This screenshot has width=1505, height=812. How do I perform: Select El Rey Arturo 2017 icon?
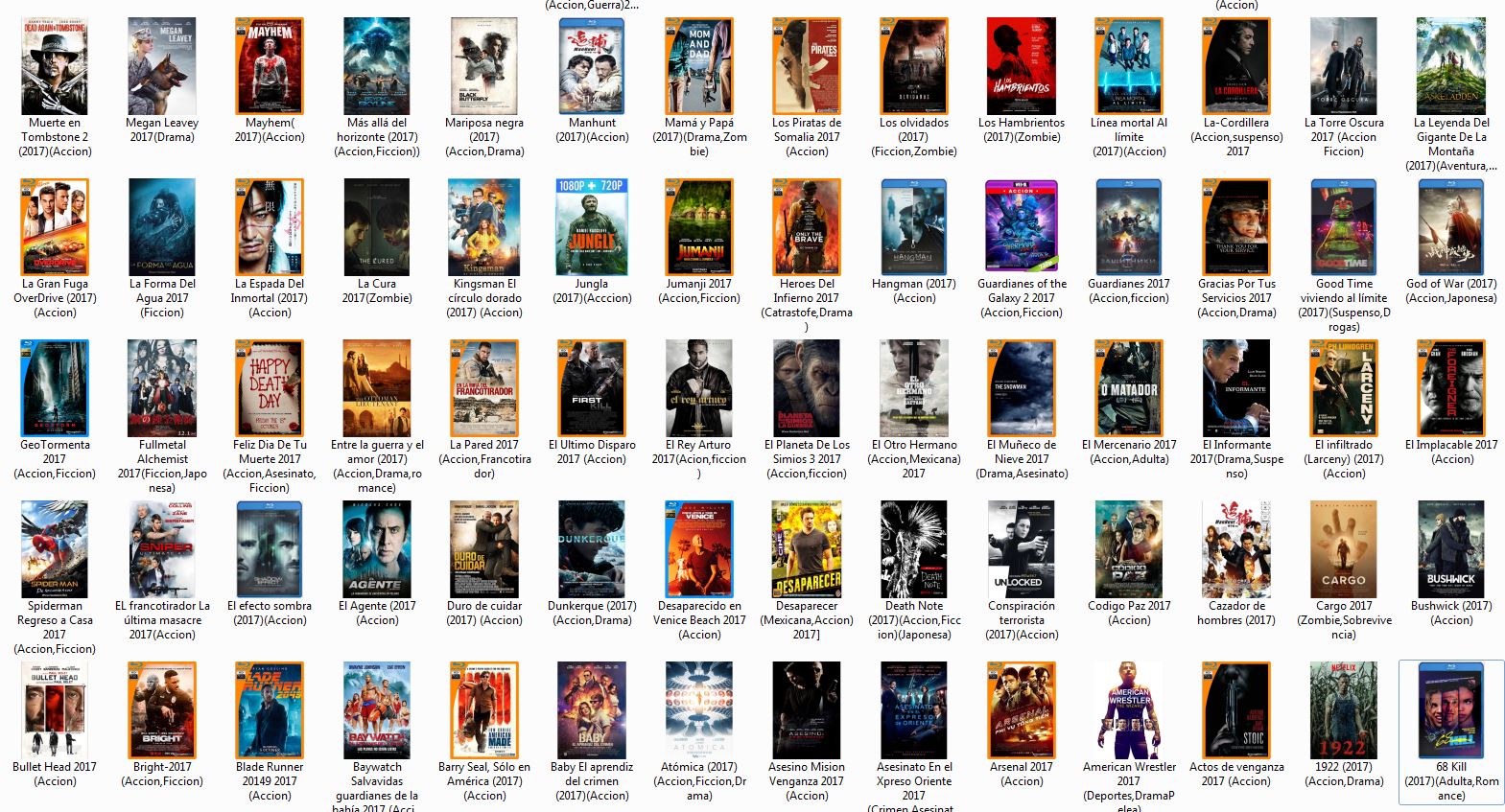699,388
